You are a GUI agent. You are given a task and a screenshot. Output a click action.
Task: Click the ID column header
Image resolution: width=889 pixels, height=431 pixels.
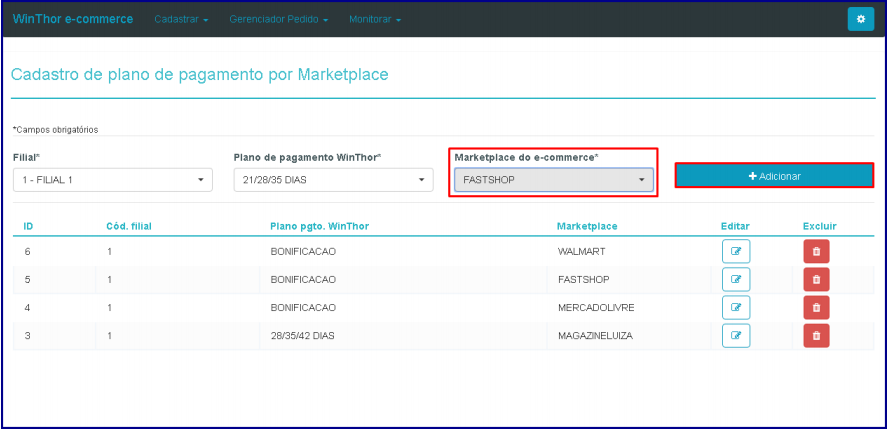(x=28, y=226)
